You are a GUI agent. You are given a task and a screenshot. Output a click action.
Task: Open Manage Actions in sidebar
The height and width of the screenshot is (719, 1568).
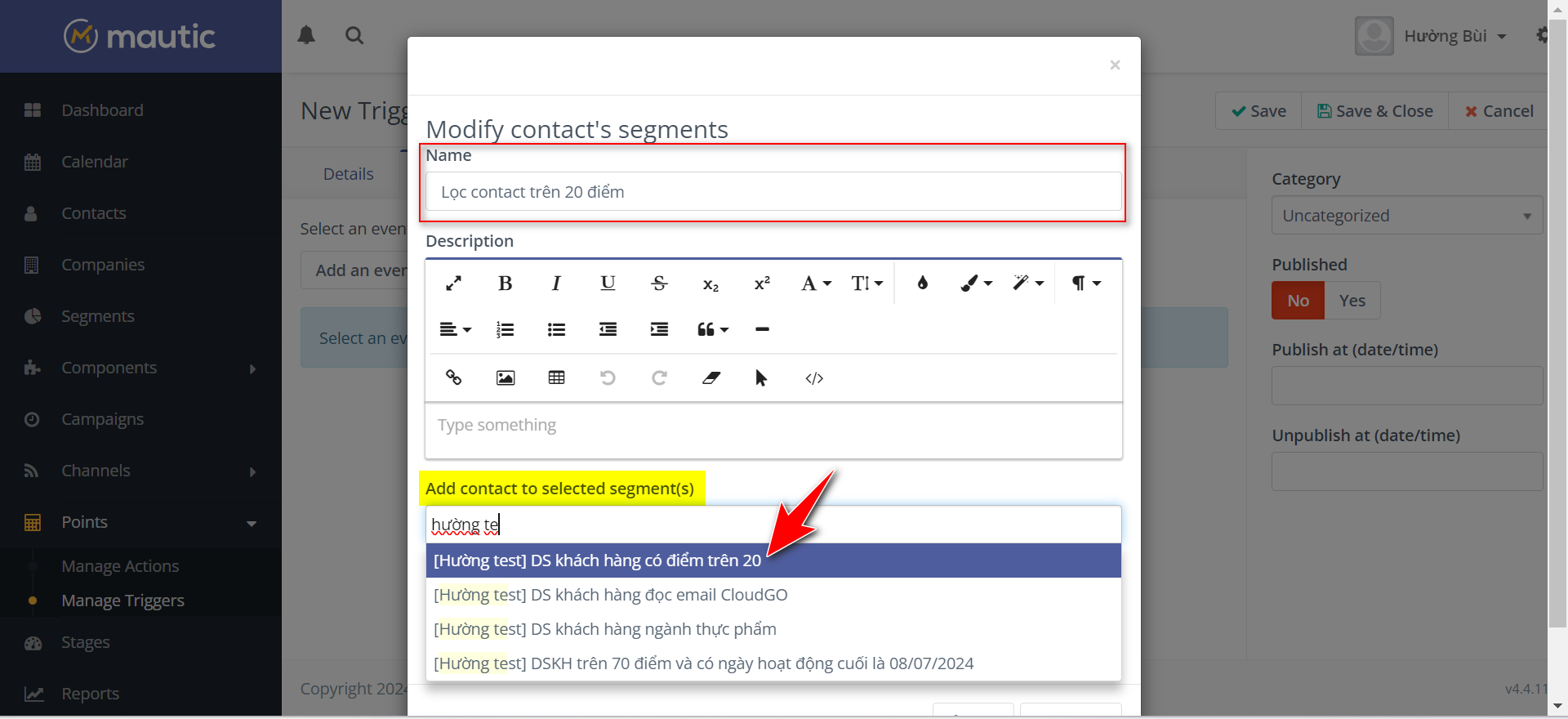[120, 566]
